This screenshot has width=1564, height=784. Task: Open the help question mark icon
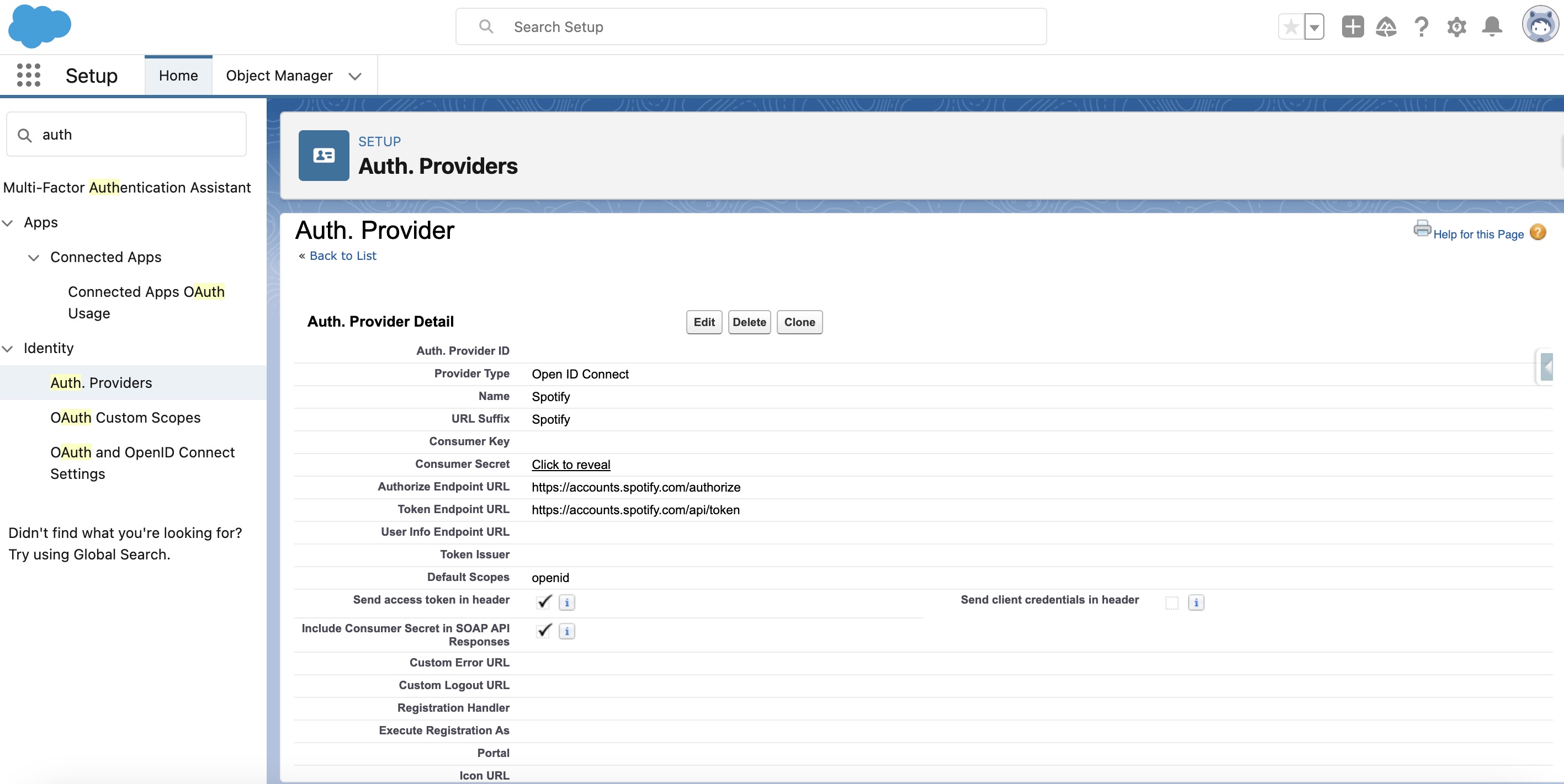pyautogui.click(x=1420, y=26)
